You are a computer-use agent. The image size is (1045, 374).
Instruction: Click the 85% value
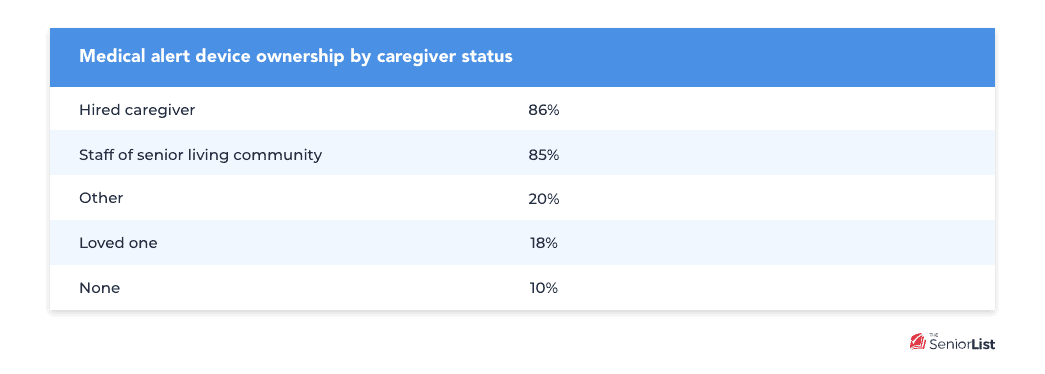pos(544,155)
